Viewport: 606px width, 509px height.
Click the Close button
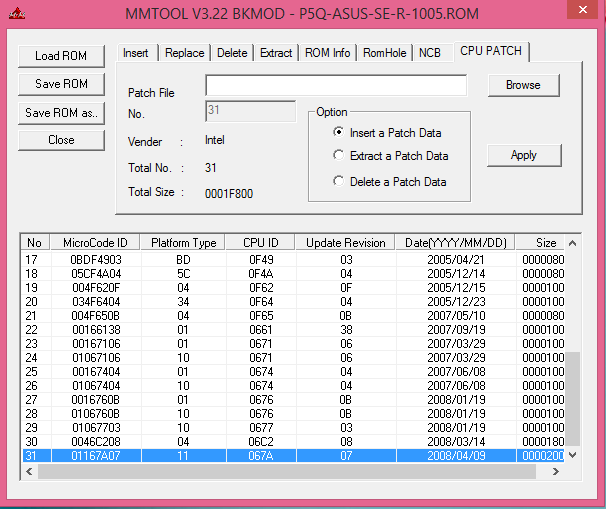(61, 140)
